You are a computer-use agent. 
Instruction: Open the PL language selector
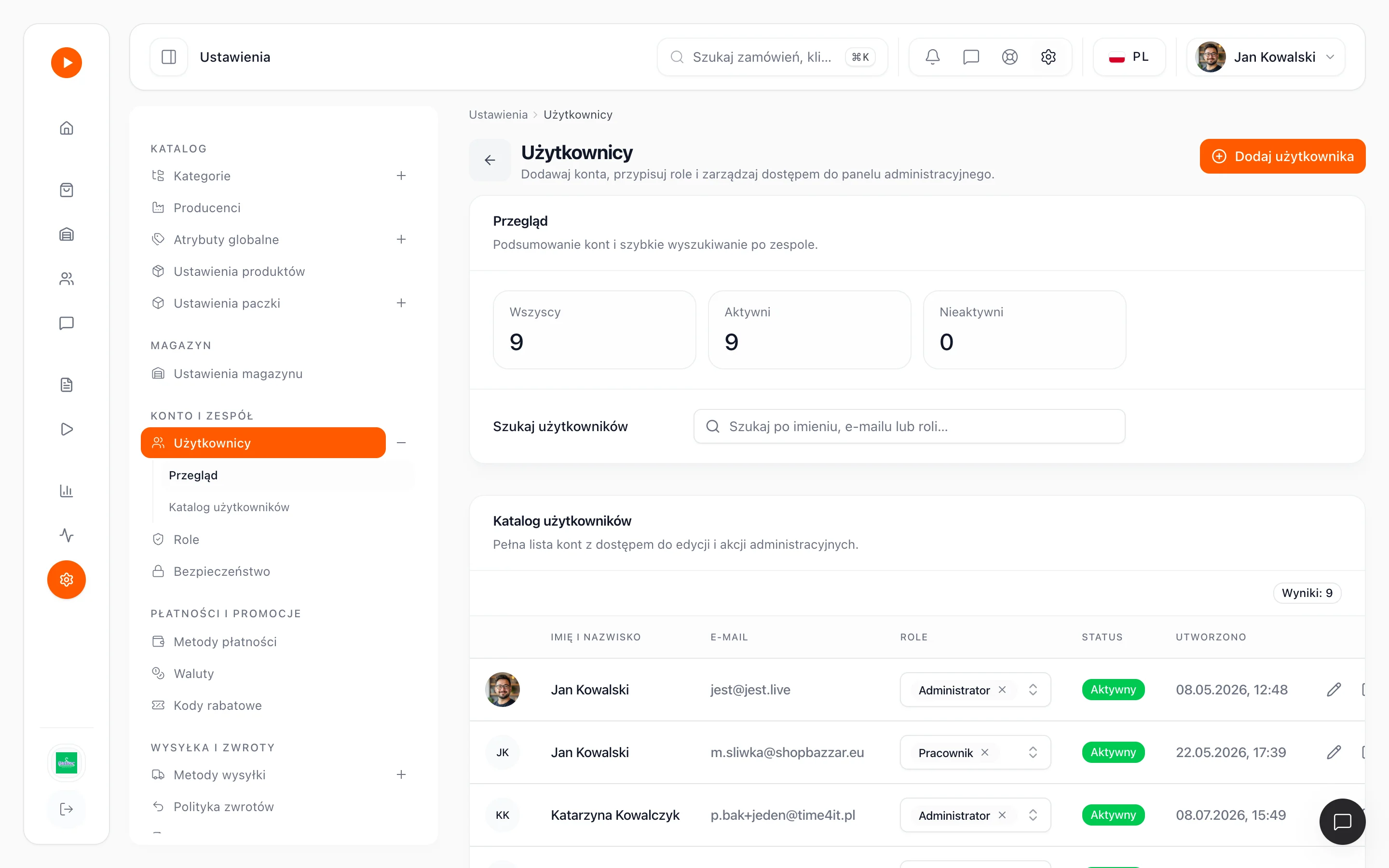point(1129,57)
